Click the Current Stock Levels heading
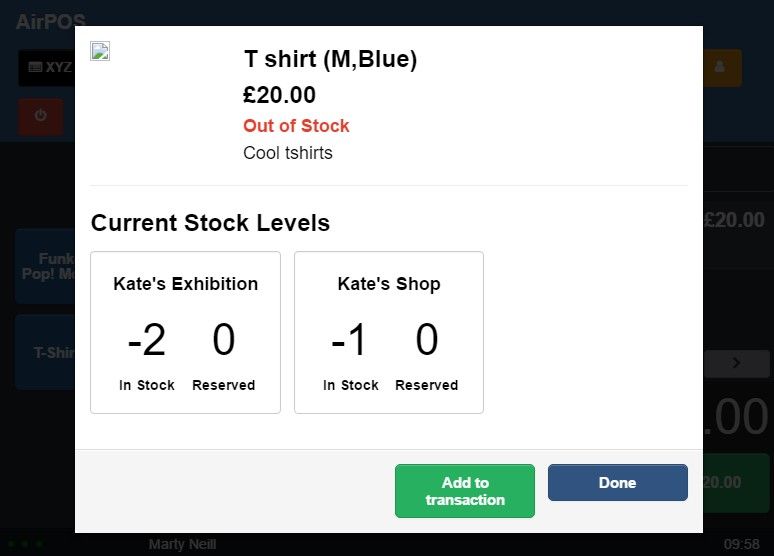Screen dimensions: 774x556 (210, 223)
